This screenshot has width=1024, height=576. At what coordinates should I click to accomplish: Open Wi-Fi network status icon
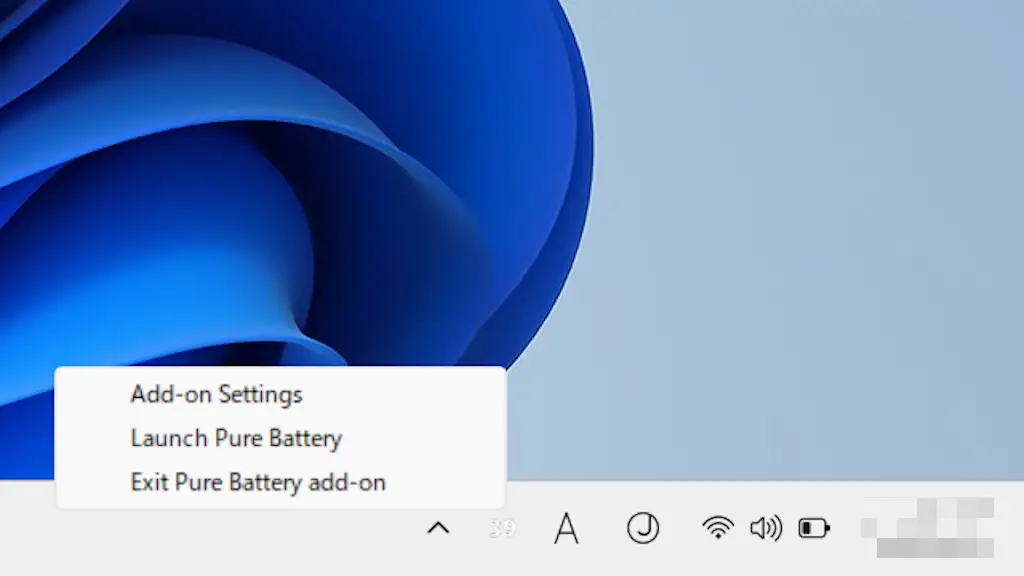click(x=718, y=527)
